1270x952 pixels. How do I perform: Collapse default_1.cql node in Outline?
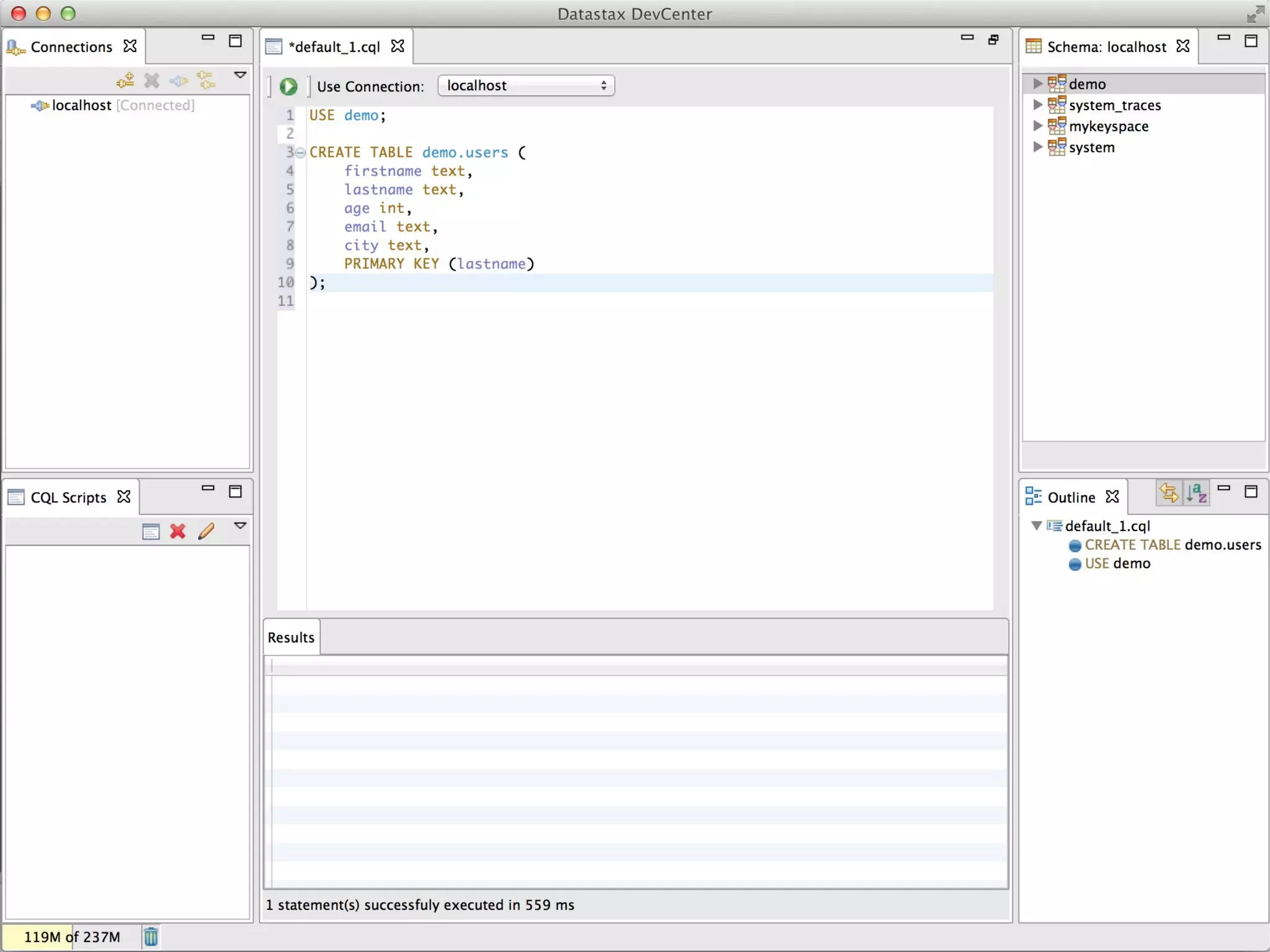[x=1036, y=526]
